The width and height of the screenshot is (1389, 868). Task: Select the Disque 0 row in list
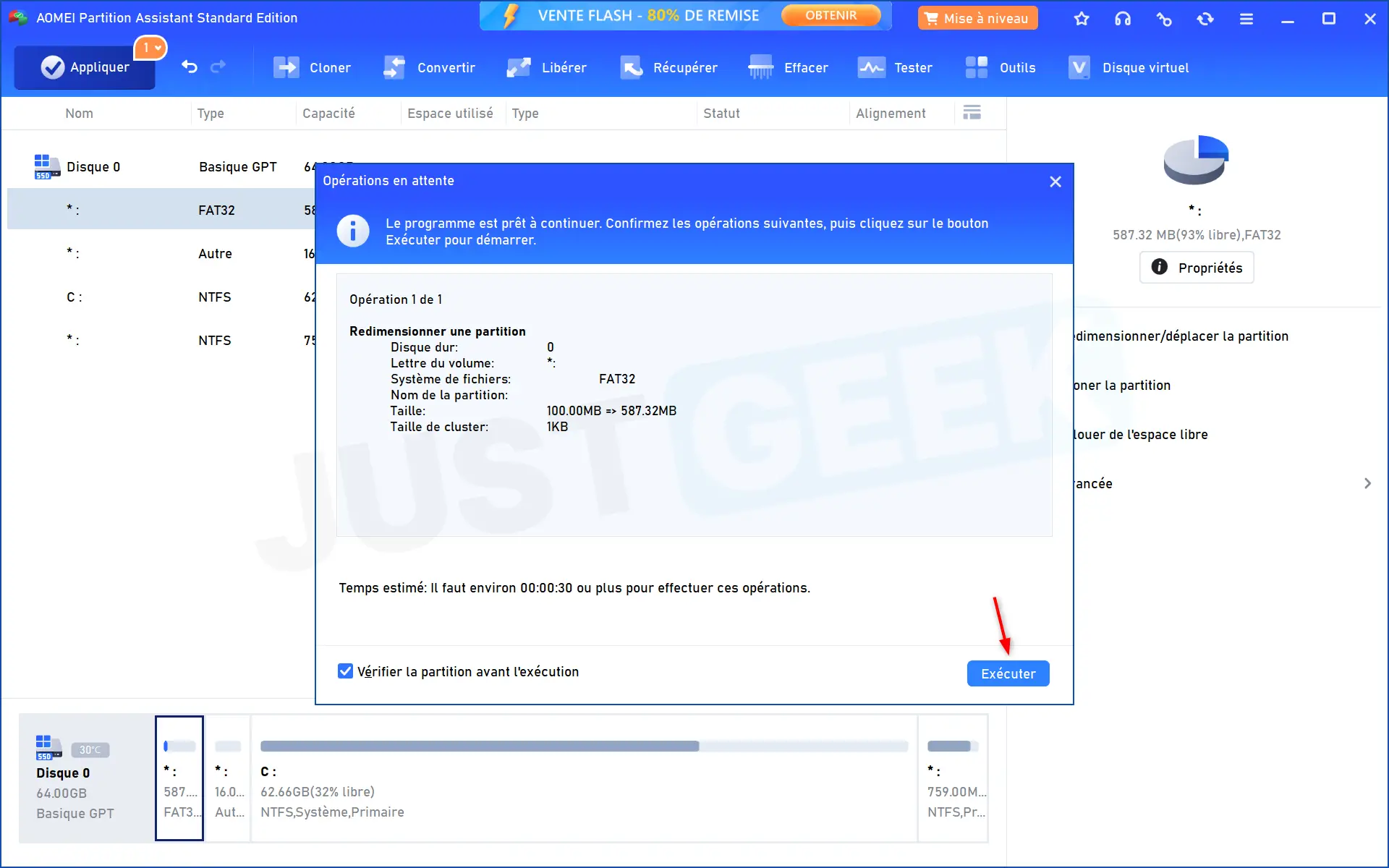tap(161, 166)
